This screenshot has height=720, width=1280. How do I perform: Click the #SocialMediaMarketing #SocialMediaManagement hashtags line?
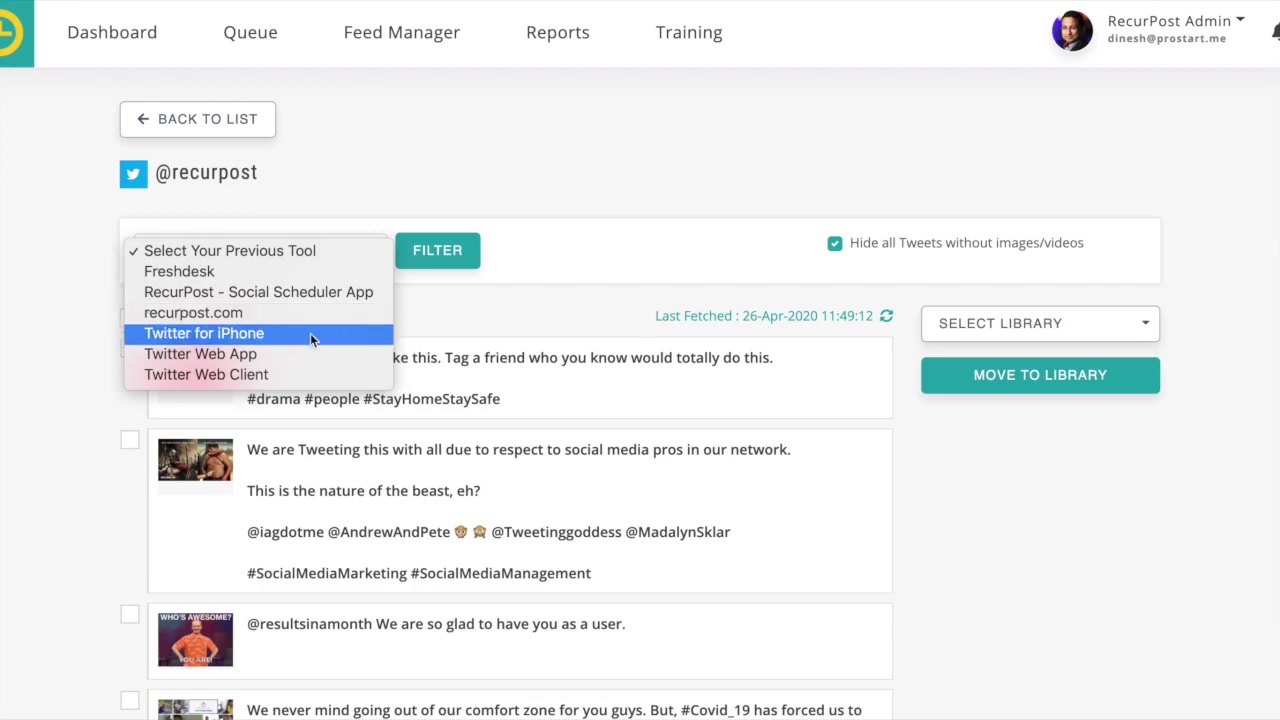(x=419, y=573)
